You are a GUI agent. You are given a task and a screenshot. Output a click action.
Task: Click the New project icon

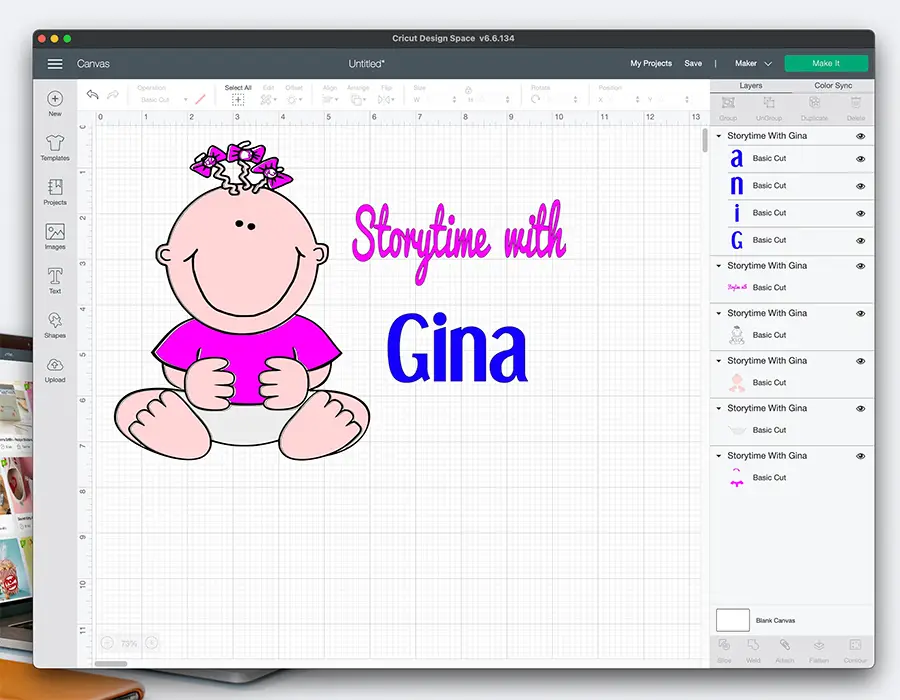click(x=55, y=99)
